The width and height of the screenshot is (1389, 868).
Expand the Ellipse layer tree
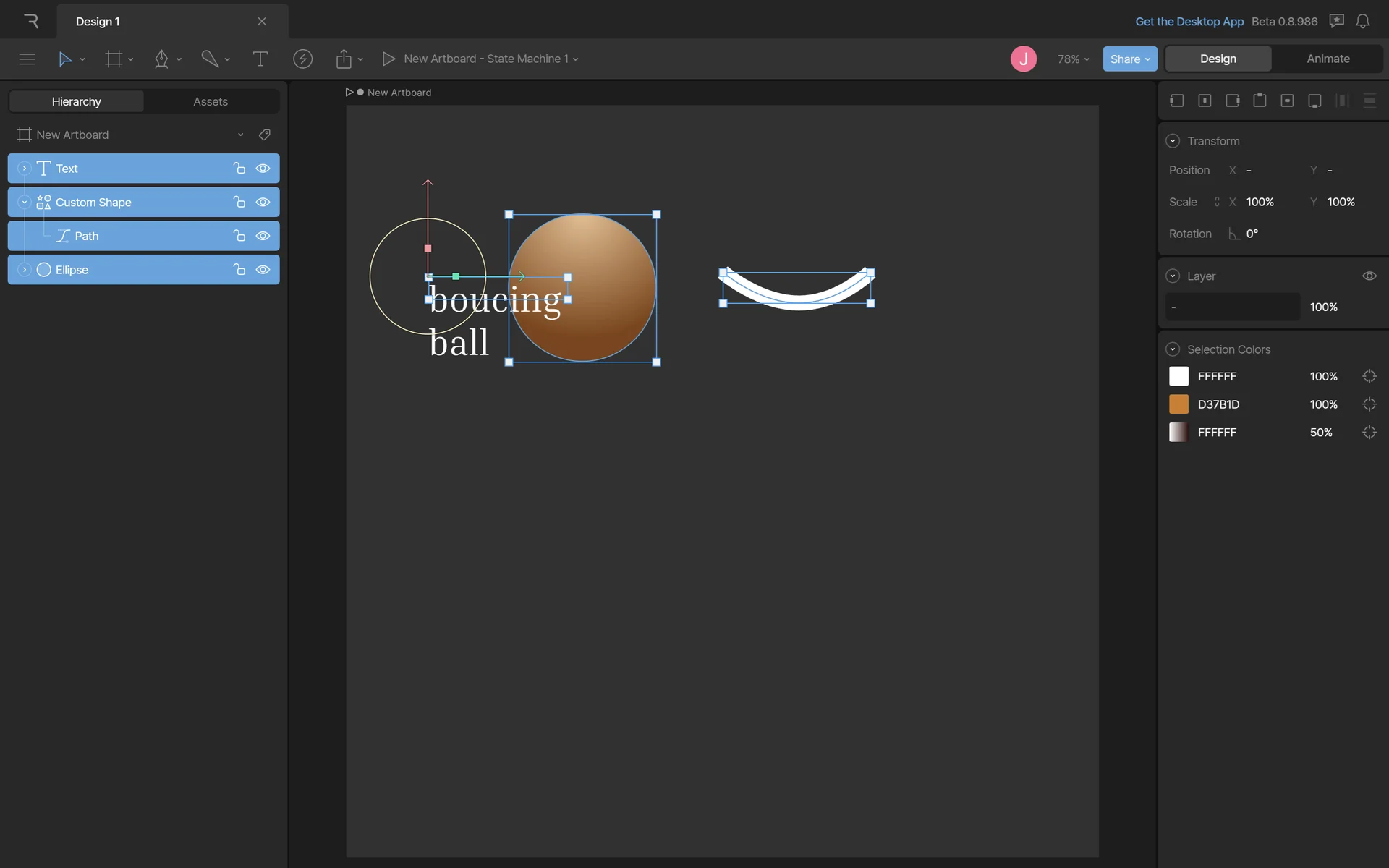pyautogui.click(x=24, y=270)
